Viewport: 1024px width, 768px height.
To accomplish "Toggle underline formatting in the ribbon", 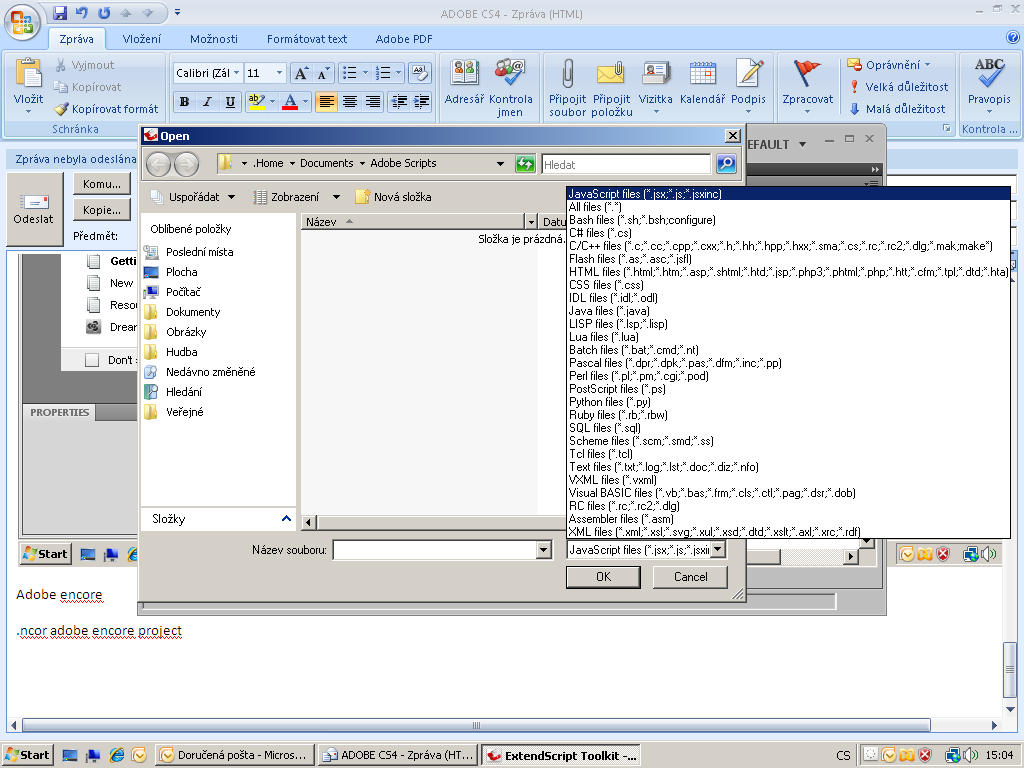I will [x=230, y=101].
